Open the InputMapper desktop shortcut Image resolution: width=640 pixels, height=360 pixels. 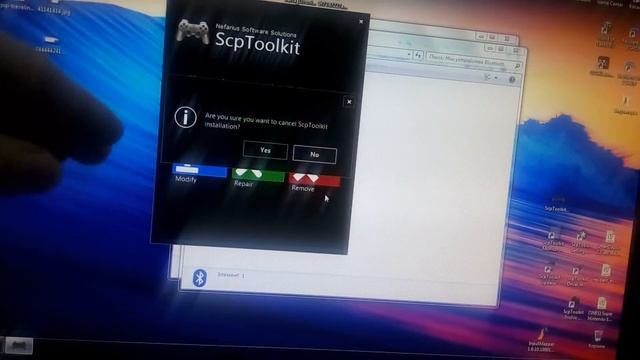click(541, 340)
